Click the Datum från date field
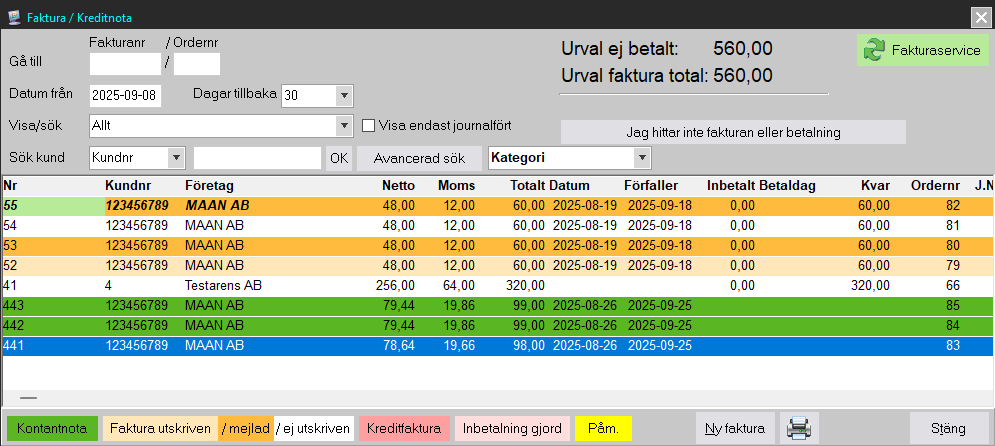The height and width of the screenshot is (446, 995). (x=126, y=96)
